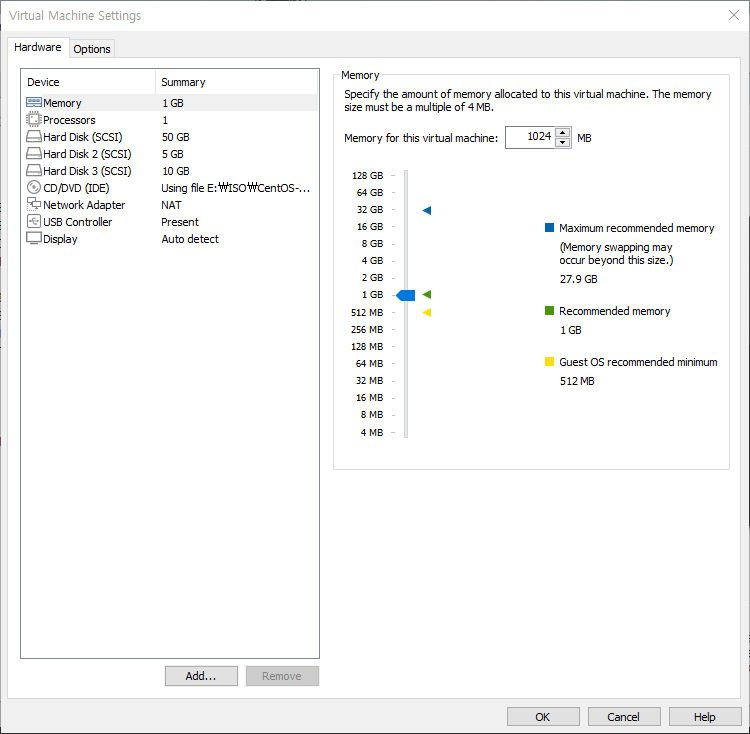
Task: Switch to the Hardware tab
Action: coord(38,47)
